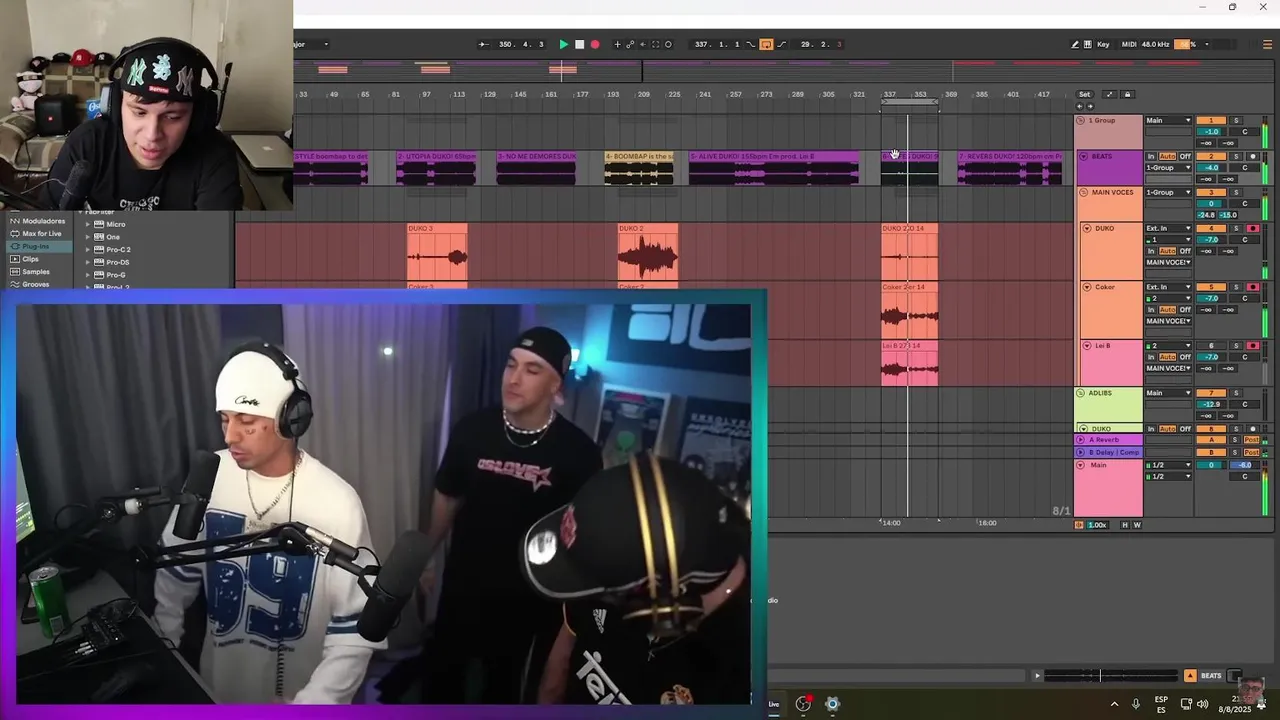Viewport: 1280px width, 720px height.
Task: Click the CPU load meter
Action: pos(1185,44)
